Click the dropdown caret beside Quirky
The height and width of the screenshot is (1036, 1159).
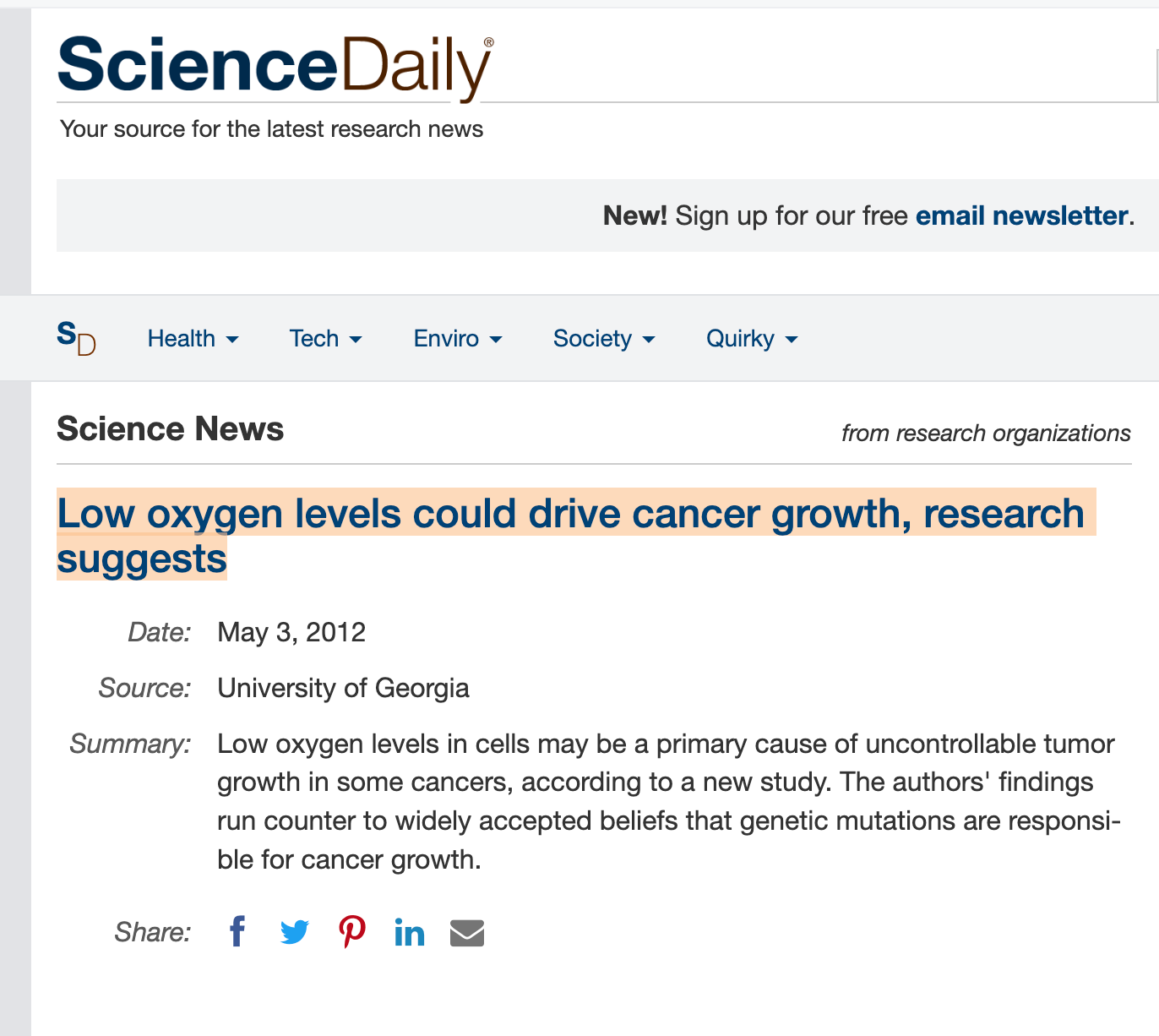792,340
